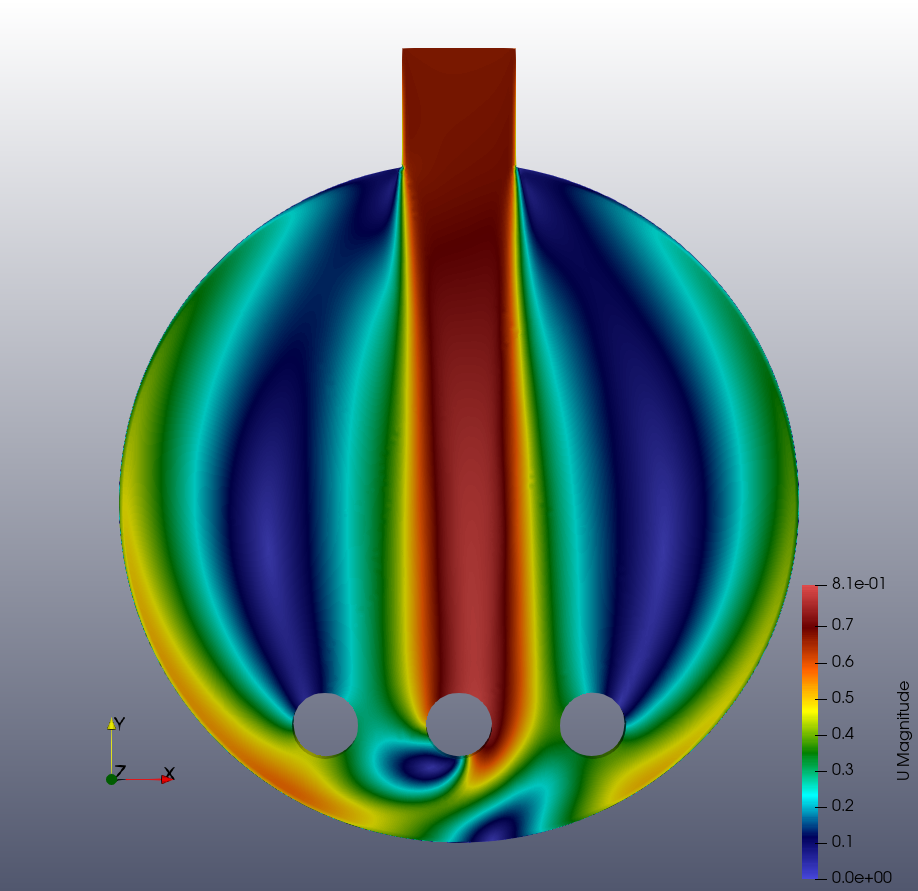Select the "U Magnitude" legend title
The height and width of the screenshot is (891, 918).
point(903,731)
